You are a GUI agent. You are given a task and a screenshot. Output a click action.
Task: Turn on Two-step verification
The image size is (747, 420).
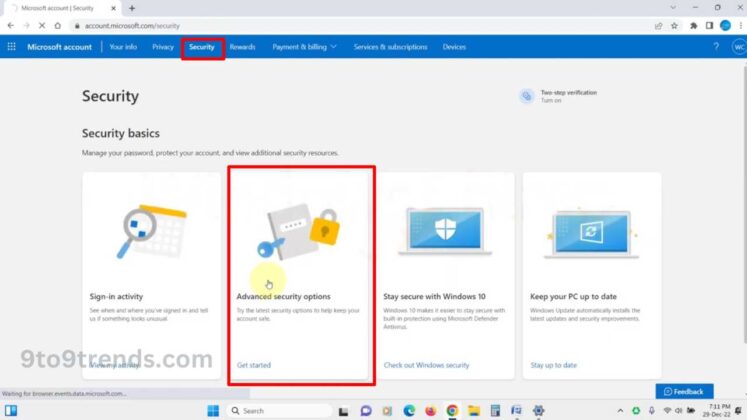tap(551, 100)
